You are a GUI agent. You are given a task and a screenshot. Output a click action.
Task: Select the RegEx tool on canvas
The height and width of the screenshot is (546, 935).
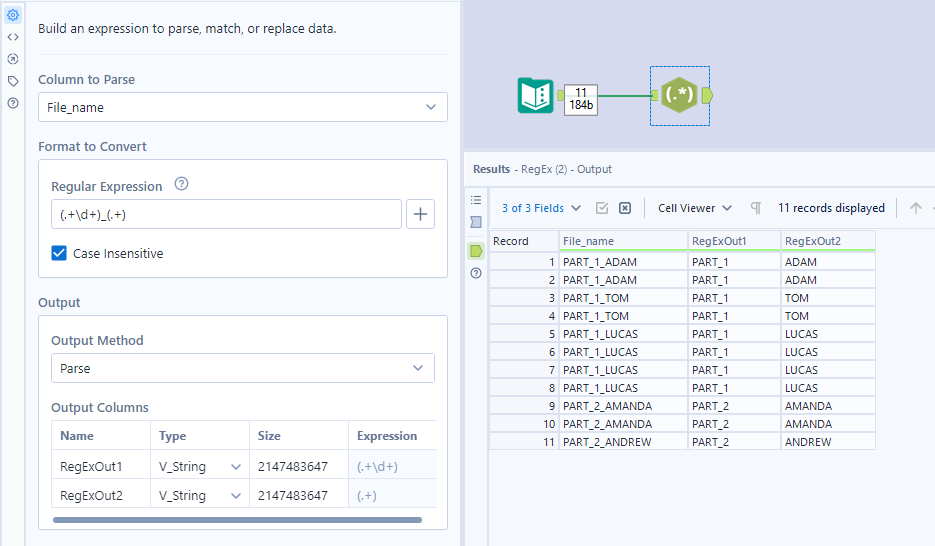point(680,95)
